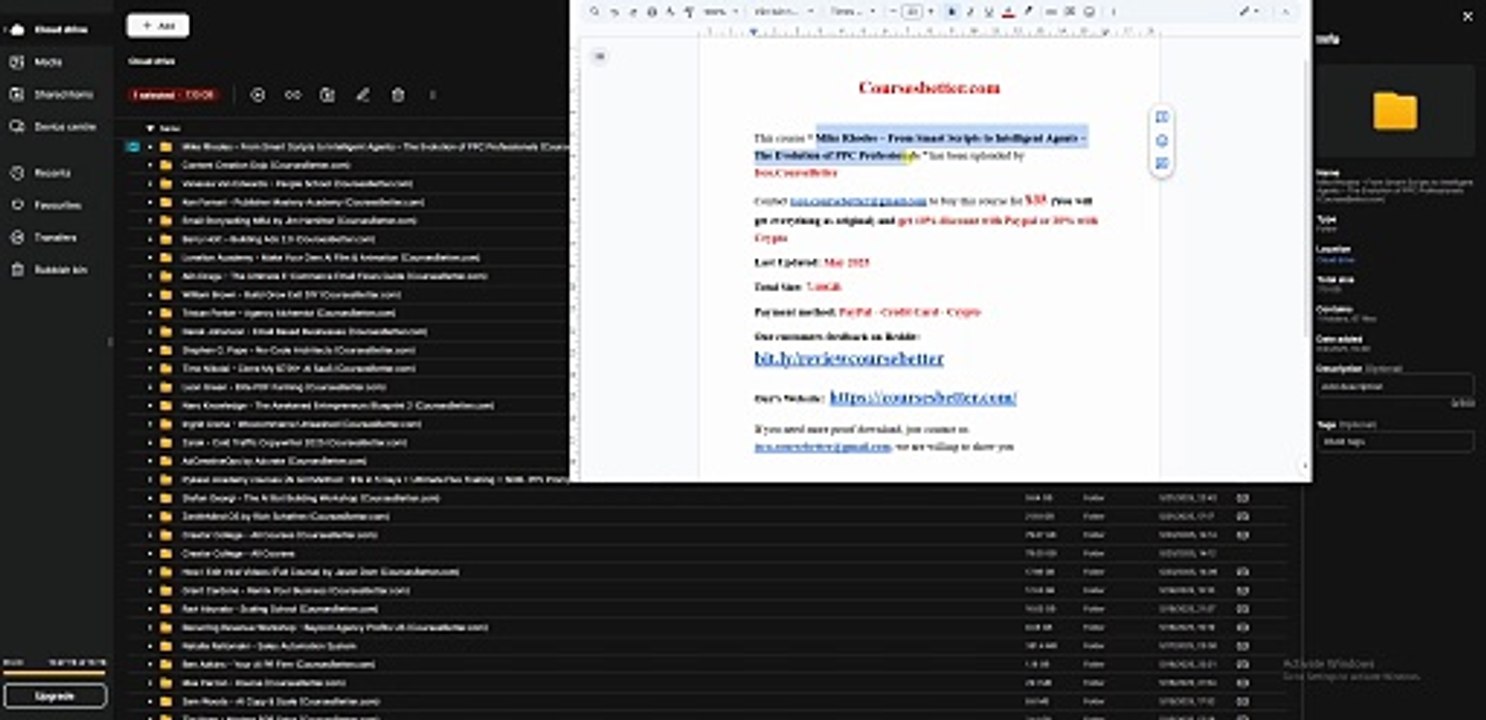Viewport: 1486px width, 720px height.
Task: Expand the Tristan Parker folder arrow
Action: (x=150, y=313)
